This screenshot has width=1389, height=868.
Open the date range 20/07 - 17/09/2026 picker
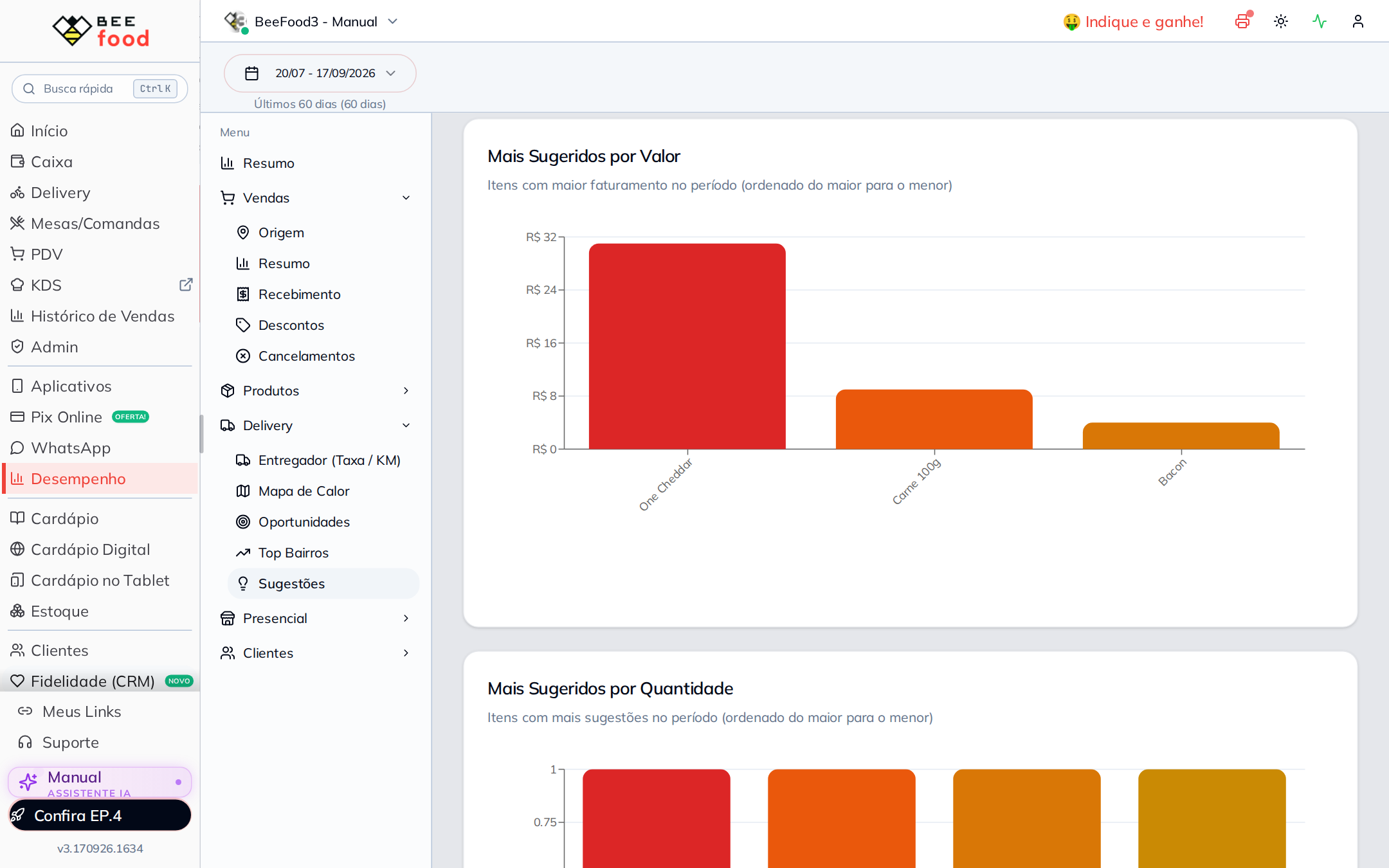pyautogui.click(x=320, y=73)
